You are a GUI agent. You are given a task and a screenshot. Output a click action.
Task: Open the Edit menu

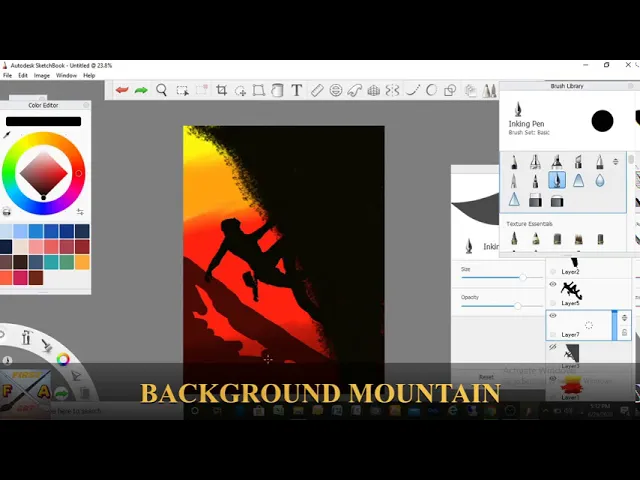[23, 76]
